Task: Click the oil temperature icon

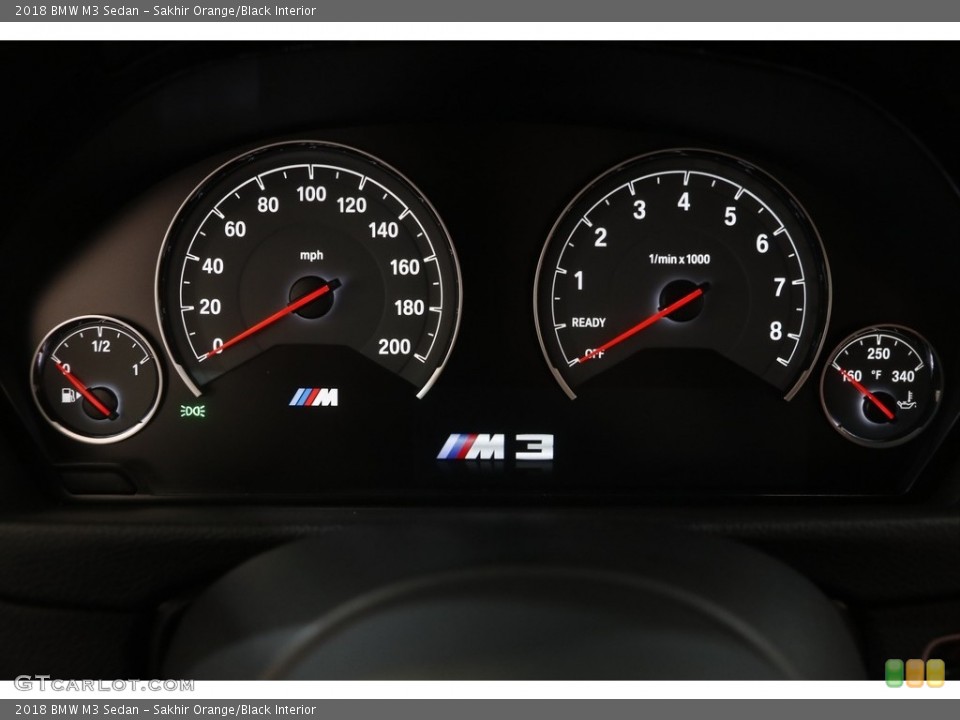Action: coord(906,401)
